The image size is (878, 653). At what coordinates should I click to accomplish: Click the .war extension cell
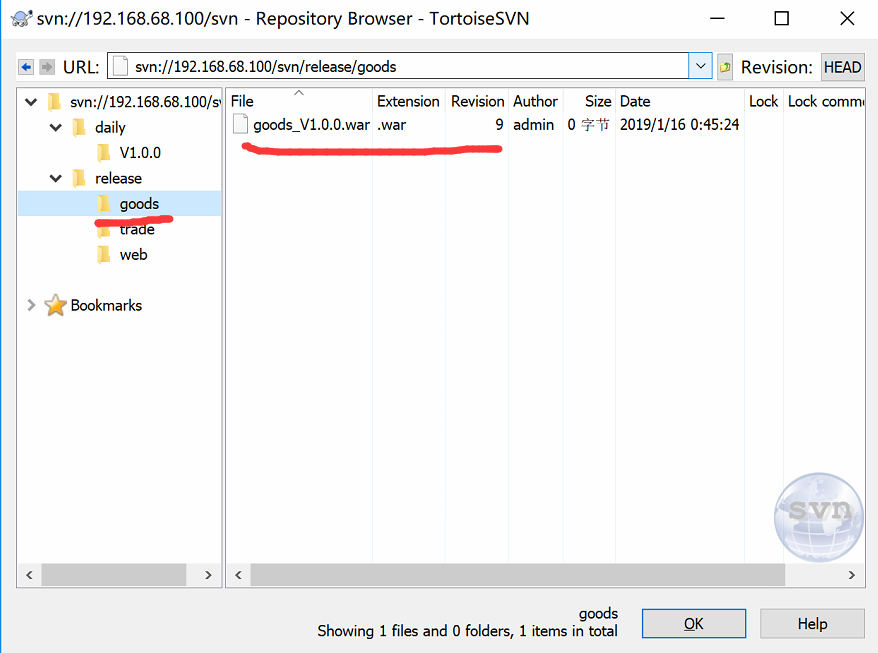(x=391, y=124)
